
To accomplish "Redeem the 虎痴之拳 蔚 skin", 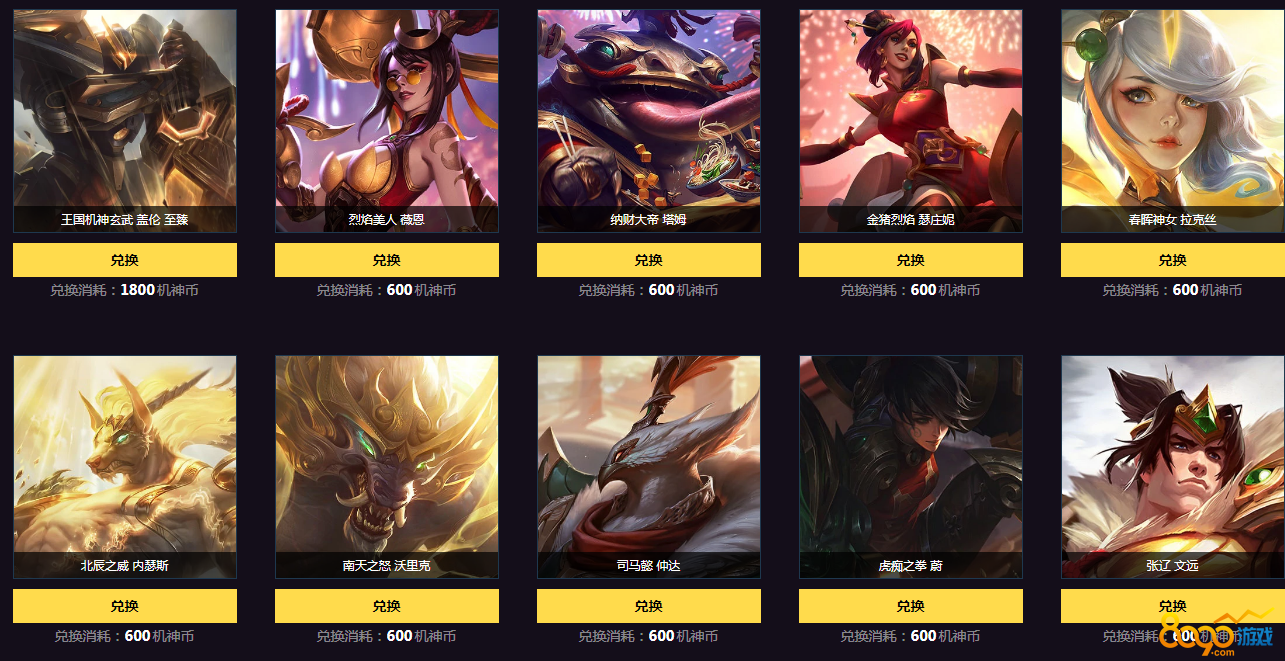I will click(911, 606).
